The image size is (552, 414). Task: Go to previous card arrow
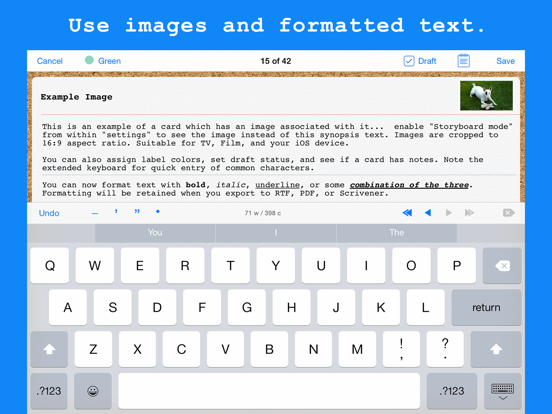(x=428, y=213)
